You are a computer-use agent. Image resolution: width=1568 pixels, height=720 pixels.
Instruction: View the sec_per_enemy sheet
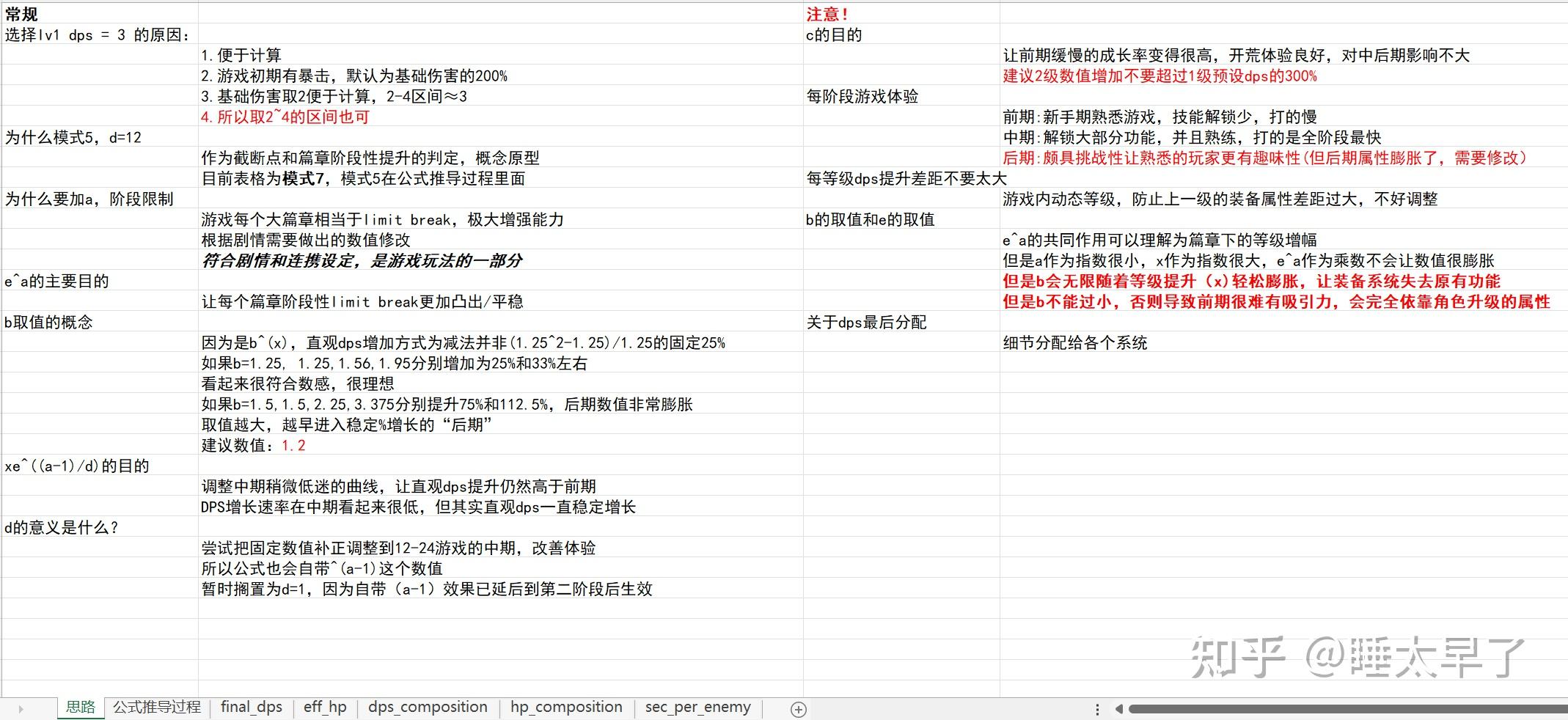[697, 707]
